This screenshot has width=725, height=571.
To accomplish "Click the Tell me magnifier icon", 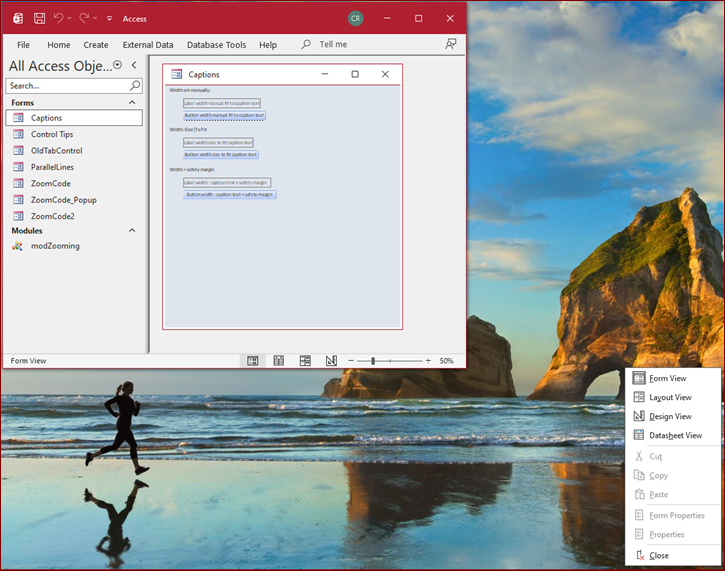I will [x=306, y=44].
